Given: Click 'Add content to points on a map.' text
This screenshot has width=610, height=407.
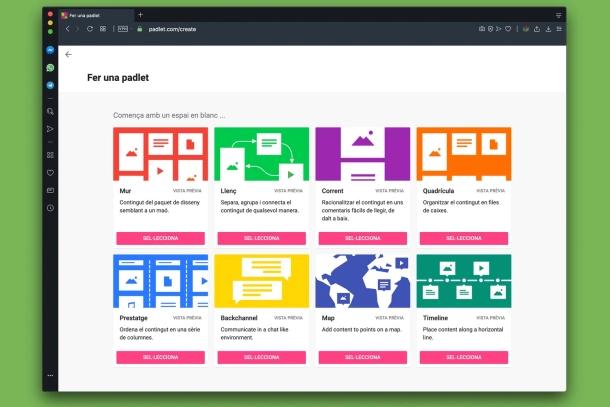Looking at the screenshot, I should pyautogui.click(x=361, y=330).
